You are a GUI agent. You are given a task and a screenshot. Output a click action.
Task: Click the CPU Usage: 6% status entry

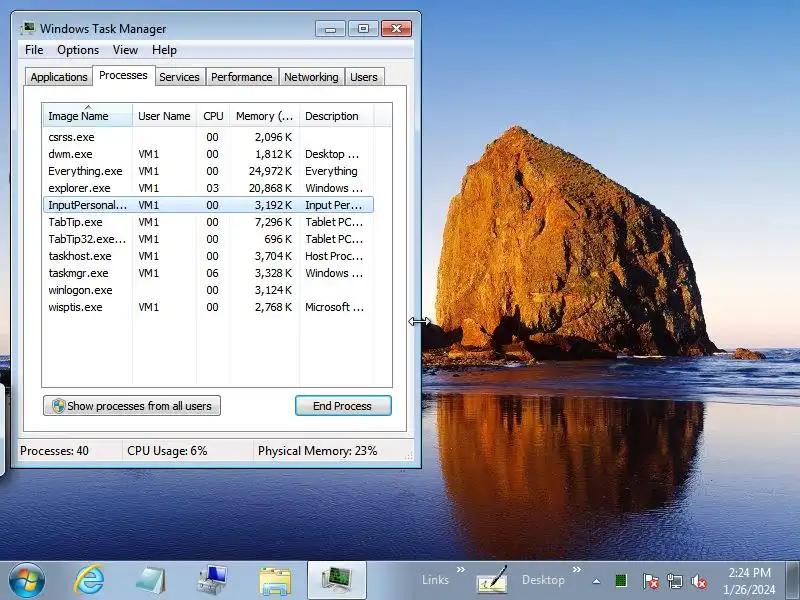167,451
